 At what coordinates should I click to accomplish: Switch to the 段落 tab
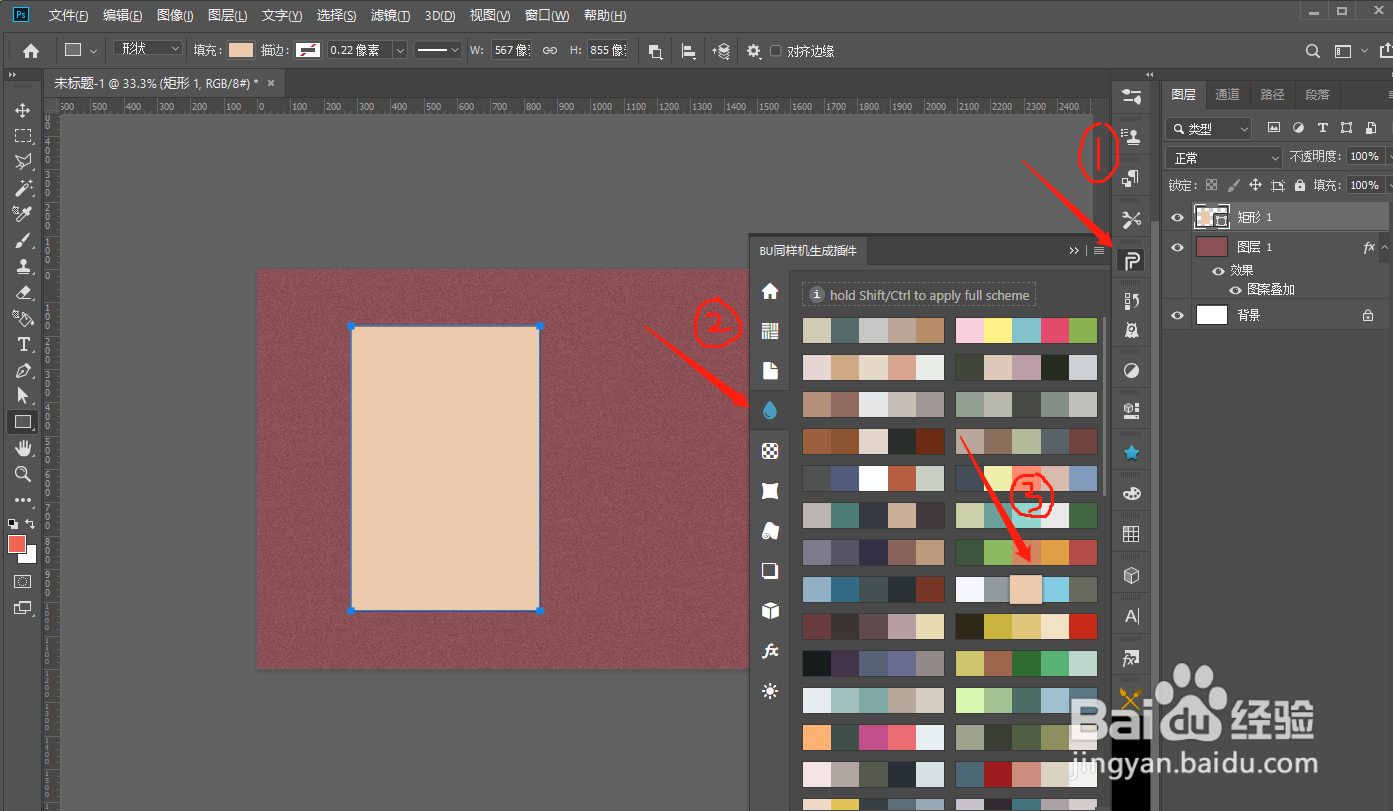(1318, 95)
